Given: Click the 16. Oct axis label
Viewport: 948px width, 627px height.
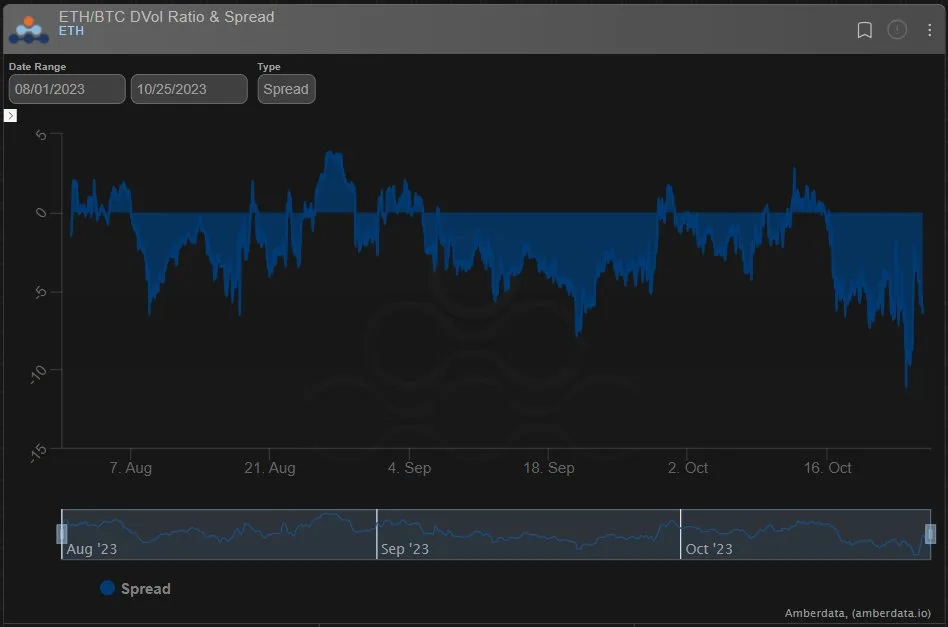Looking at the screenshot, I should [827, 468].
